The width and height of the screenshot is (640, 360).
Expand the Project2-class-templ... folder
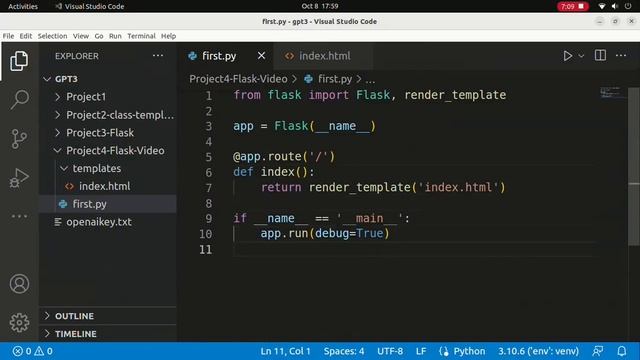[58, 115]
